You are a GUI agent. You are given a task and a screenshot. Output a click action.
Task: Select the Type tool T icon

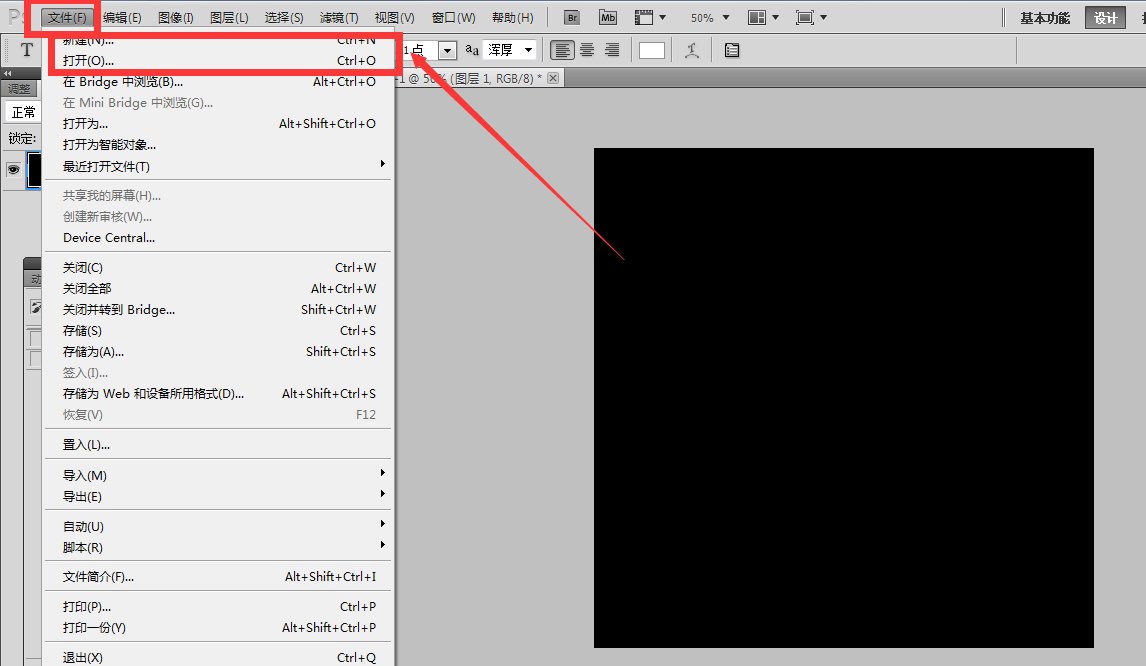pos(27,50)
